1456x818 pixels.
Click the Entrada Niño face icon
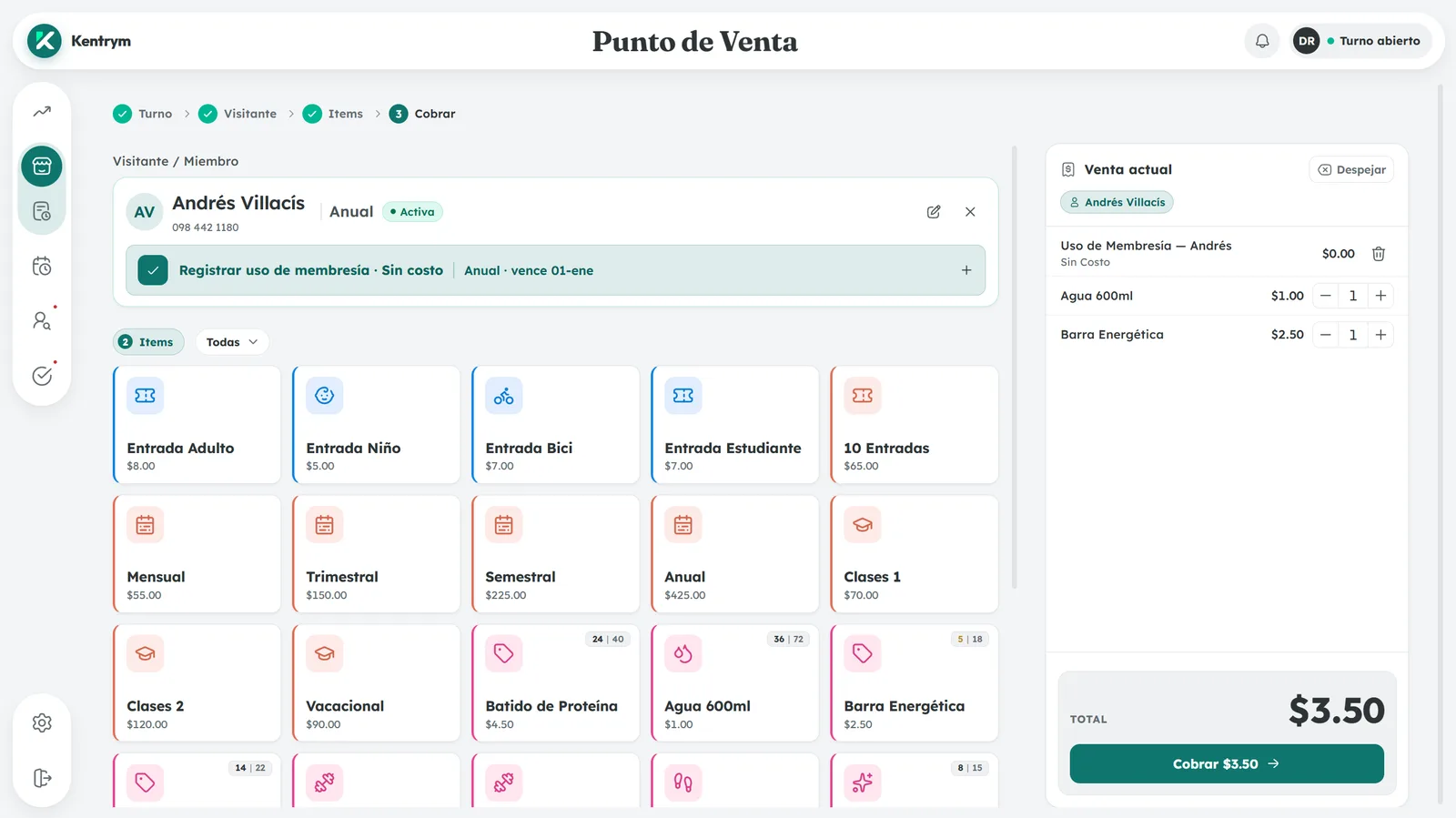pos(324,396)
